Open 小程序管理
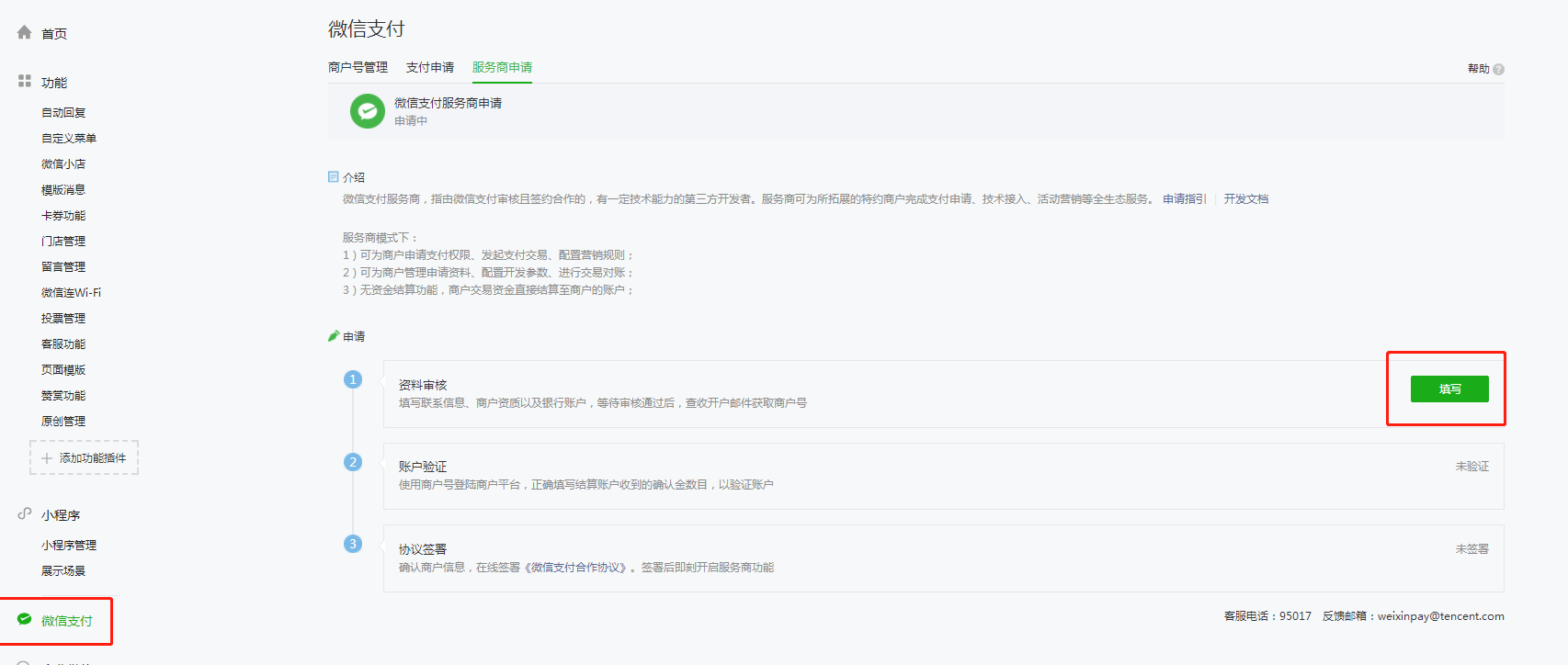The height and width of the screenshot is (665, 1568). point(69,545)
